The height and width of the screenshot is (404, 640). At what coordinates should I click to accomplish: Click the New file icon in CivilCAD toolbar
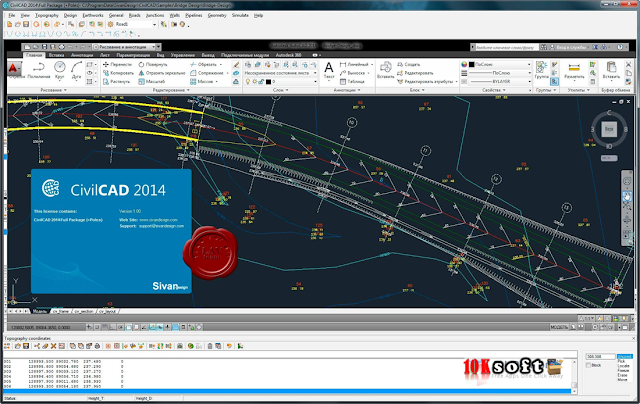pos(10,24)
